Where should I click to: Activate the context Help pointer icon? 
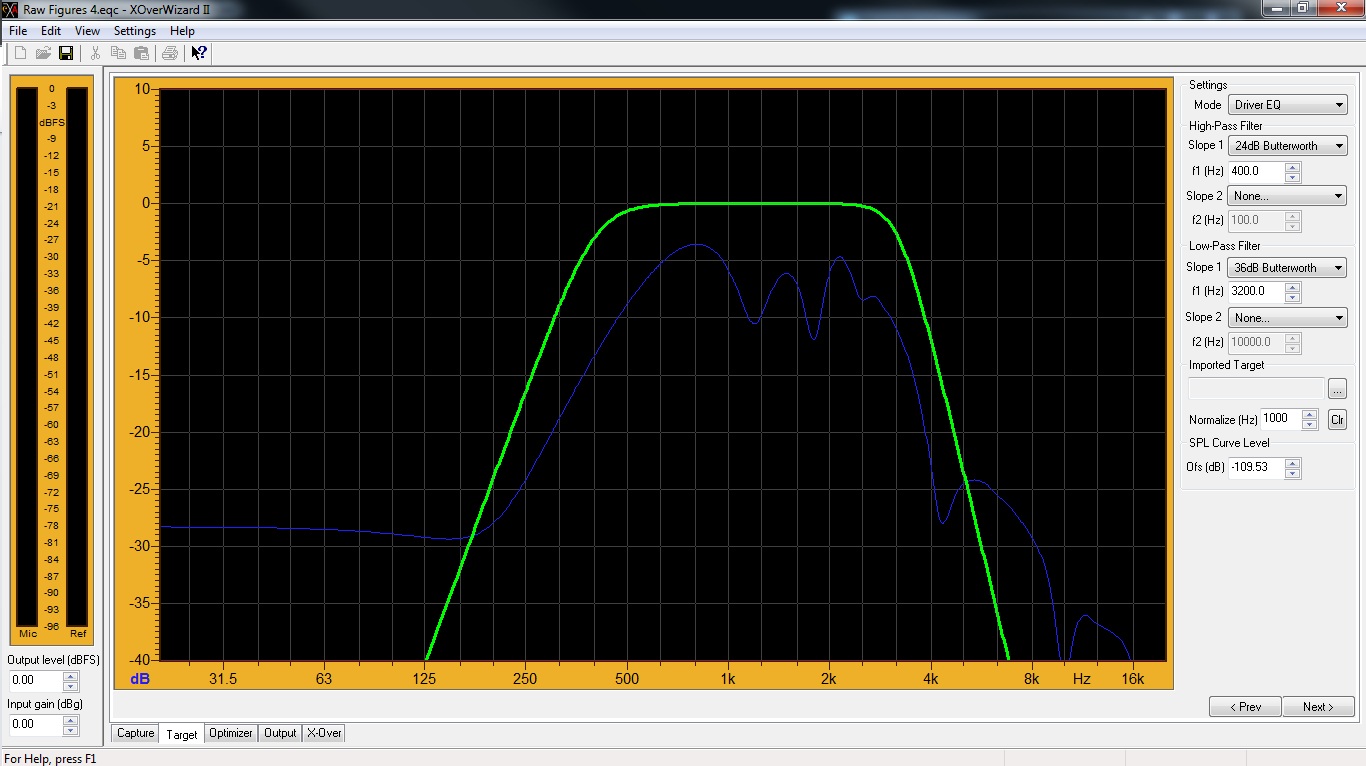(199, 53)
